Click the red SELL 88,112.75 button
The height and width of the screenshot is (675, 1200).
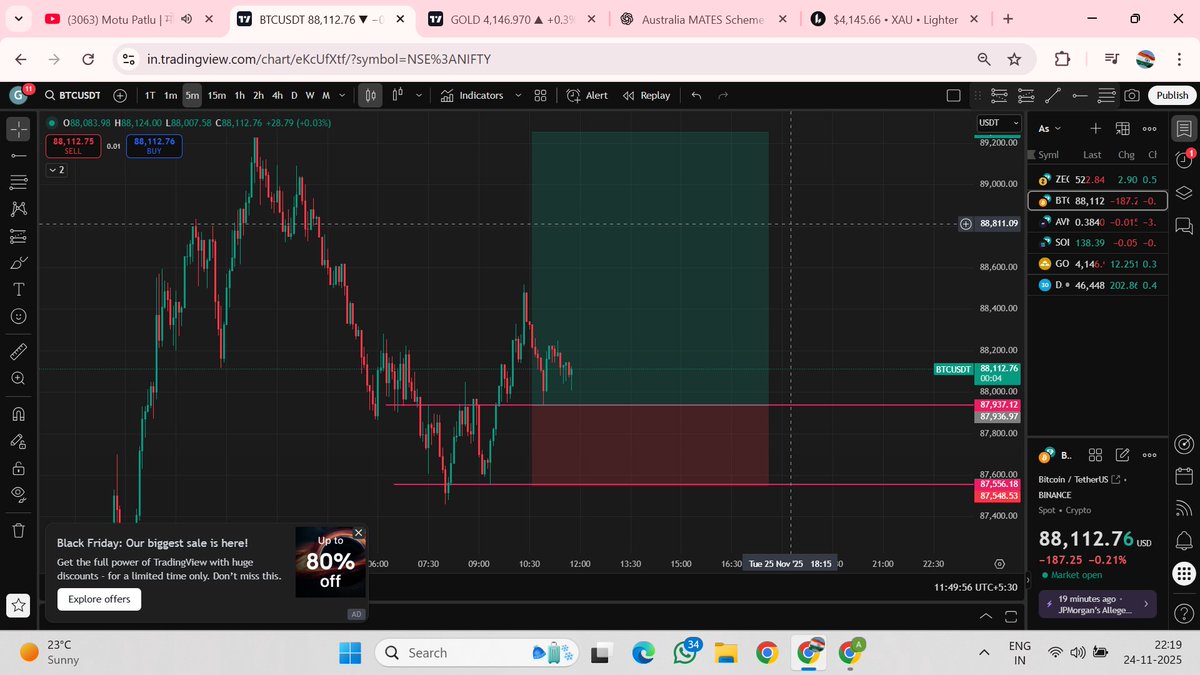pyautogui.click(x=74, y=146)
